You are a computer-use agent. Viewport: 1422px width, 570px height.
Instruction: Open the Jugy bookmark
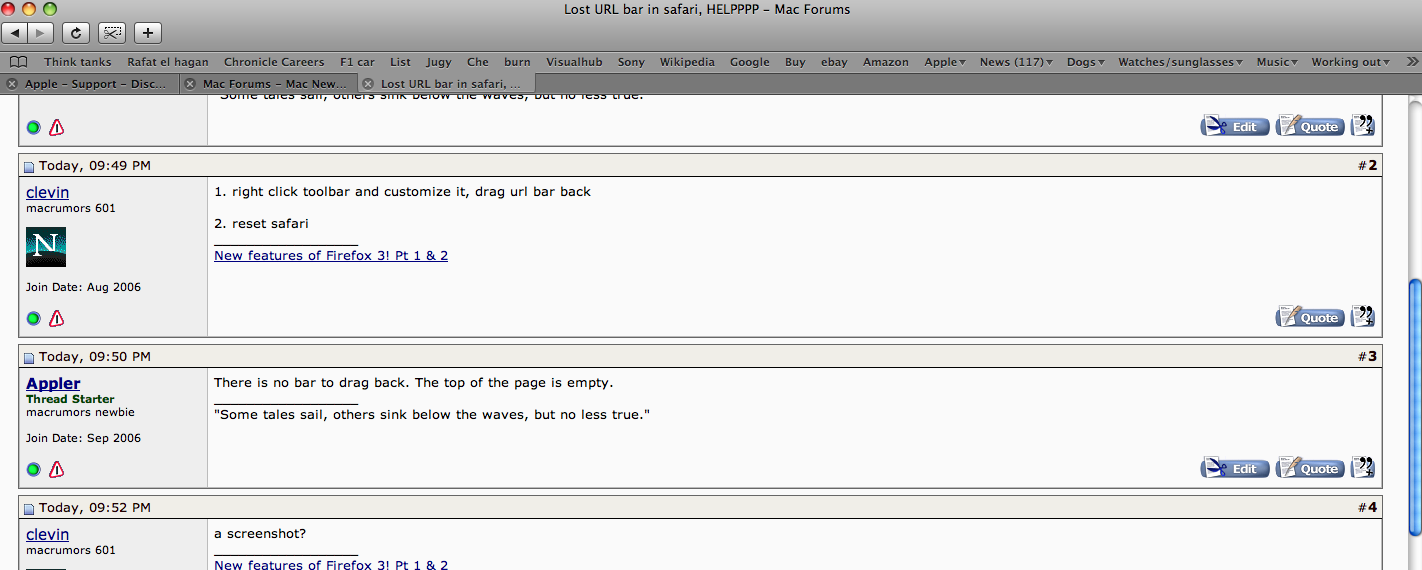click(438, 62)
